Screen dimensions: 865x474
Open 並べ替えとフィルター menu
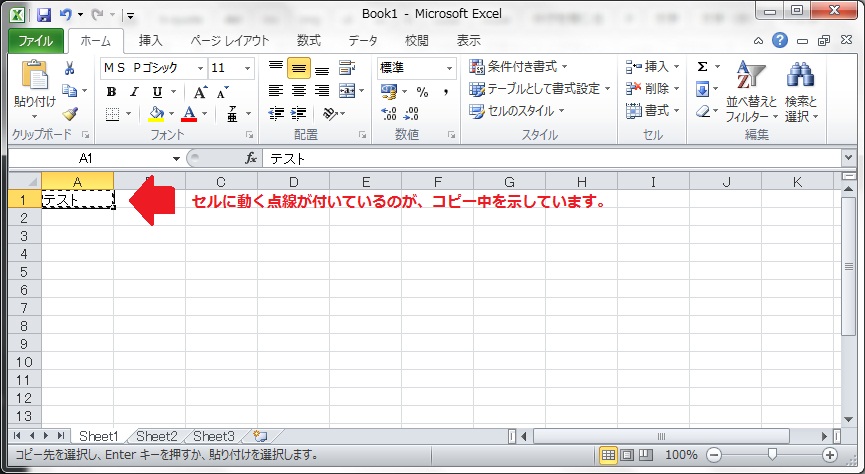click(x=751, y=91)
